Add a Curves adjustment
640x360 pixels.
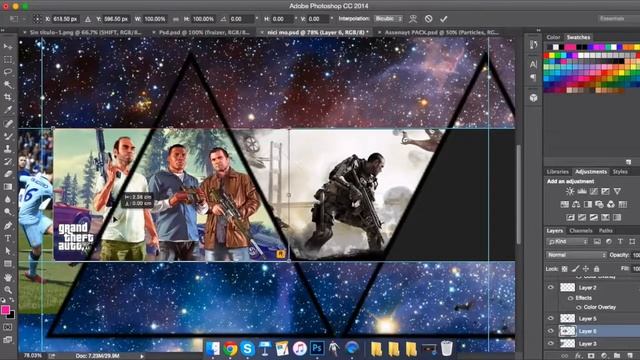594,191
